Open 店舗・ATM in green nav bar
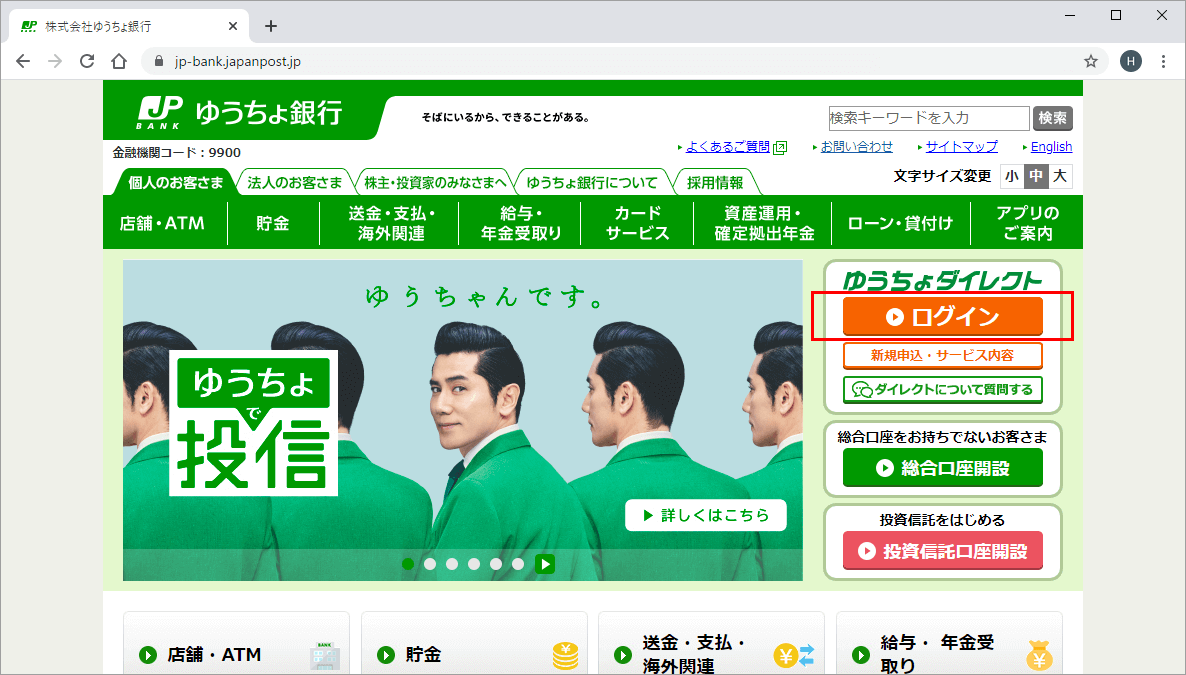1186x675 pixels. [163, 223]
